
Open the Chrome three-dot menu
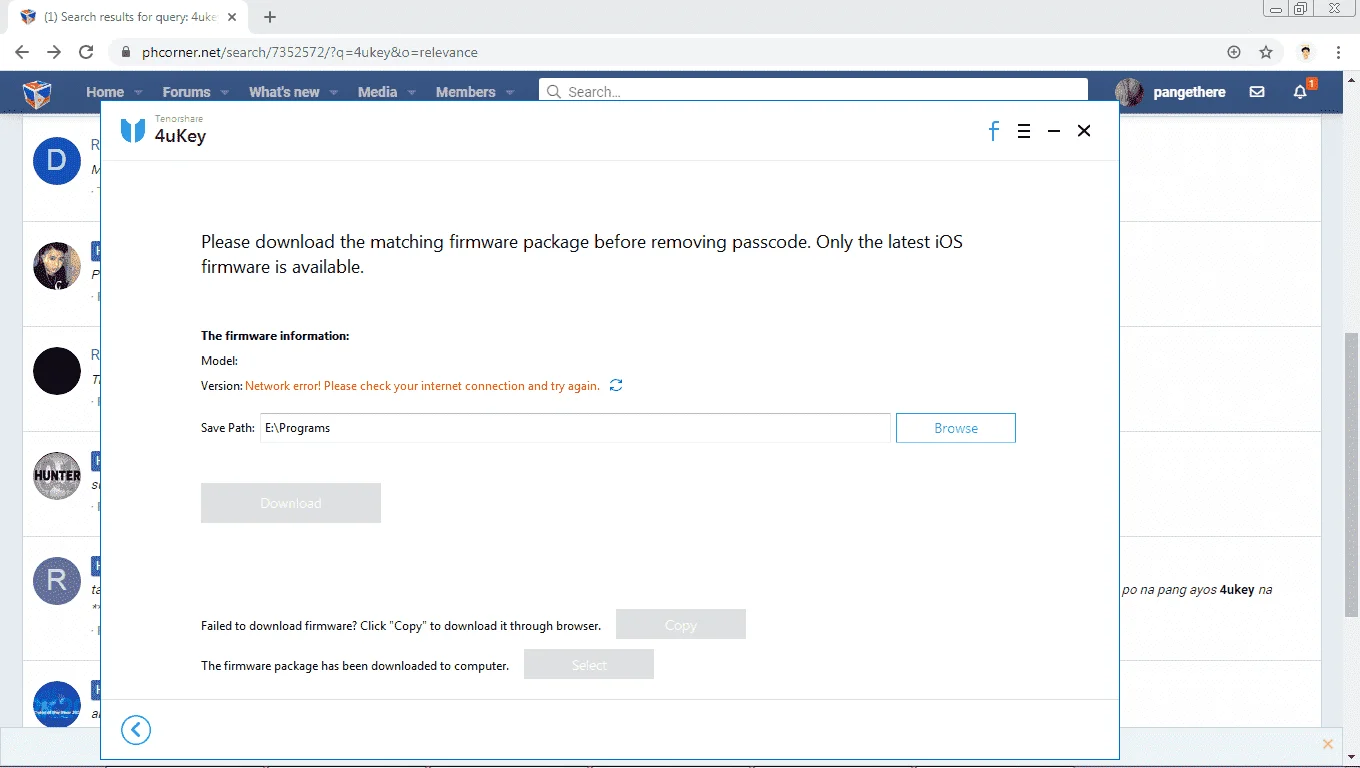click(x=1339, y=52)
